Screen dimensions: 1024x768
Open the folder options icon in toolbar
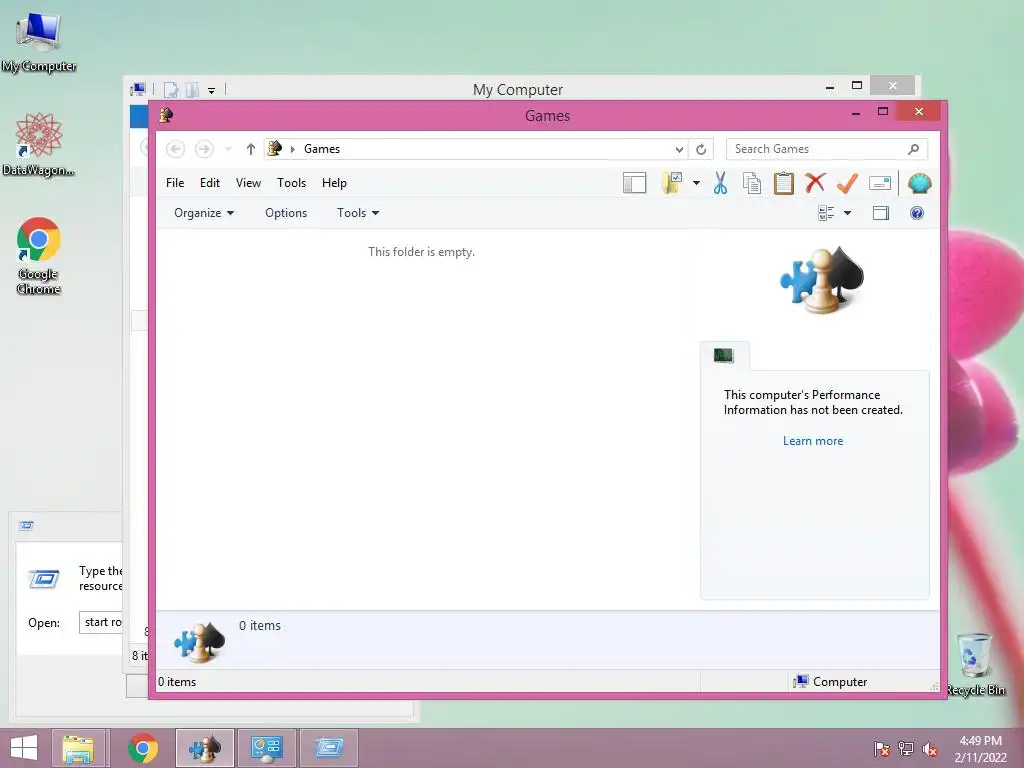click(672, 183)
